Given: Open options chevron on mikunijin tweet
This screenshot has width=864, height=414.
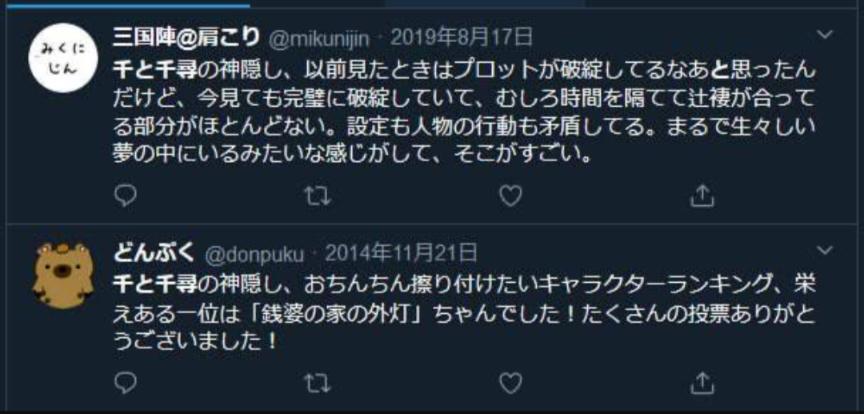Looking at the screenshot, I should tap(824, 35).
